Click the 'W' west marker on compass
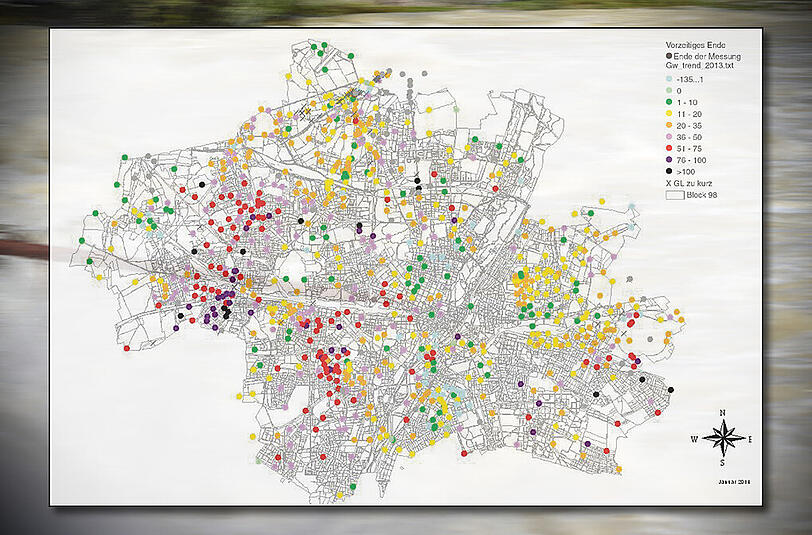This screenshot has height=535, width=812. (696, 438)
